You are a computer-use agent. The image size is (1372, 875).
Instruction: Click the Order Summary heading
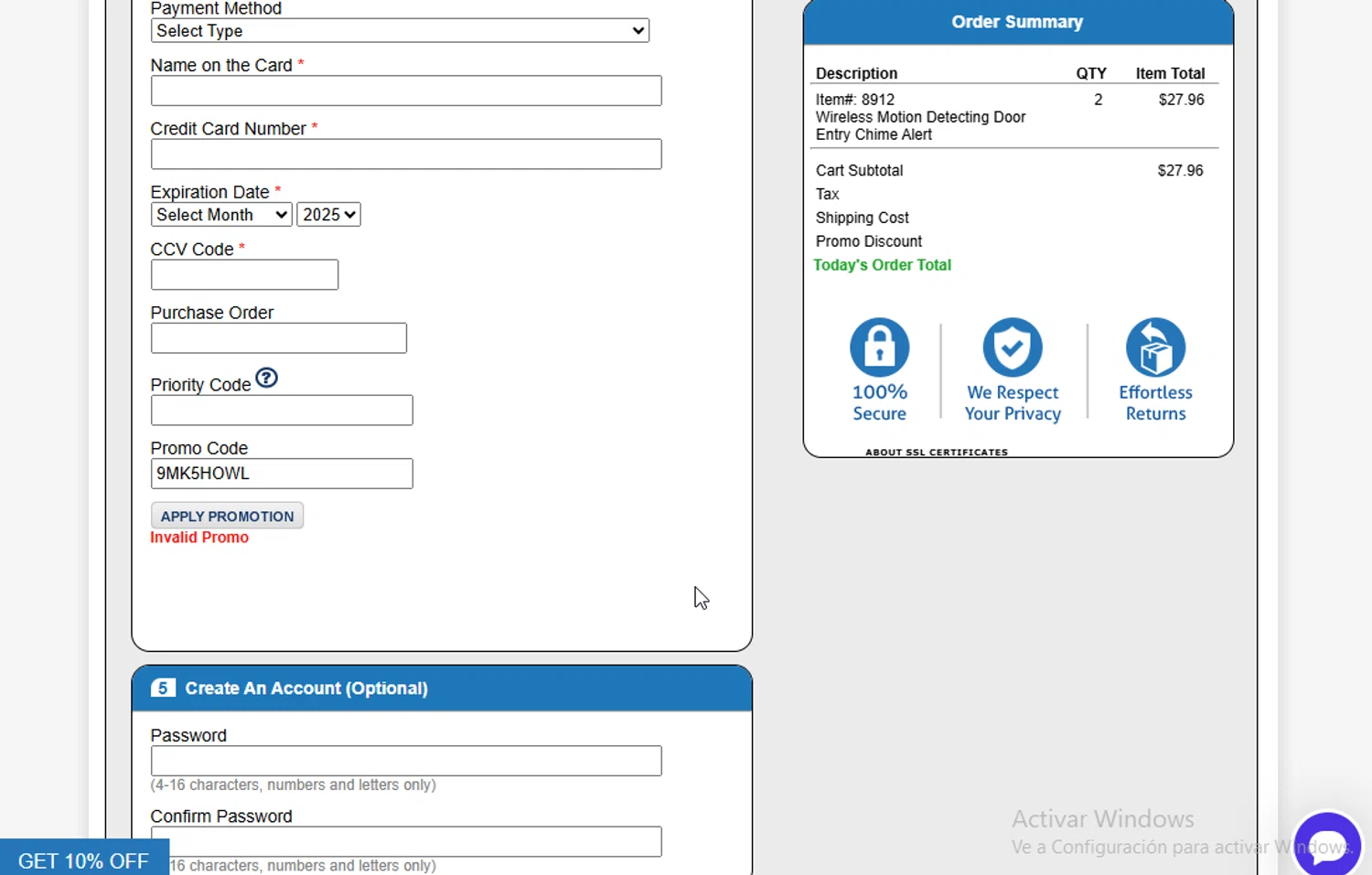pos(1017,22)
